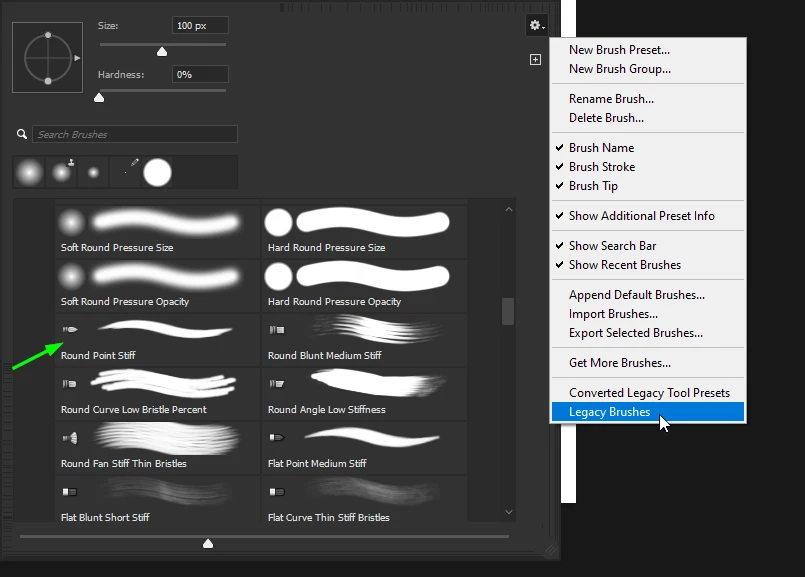Click the Size slider handle

pyautogui.click(x=162, y=51)
